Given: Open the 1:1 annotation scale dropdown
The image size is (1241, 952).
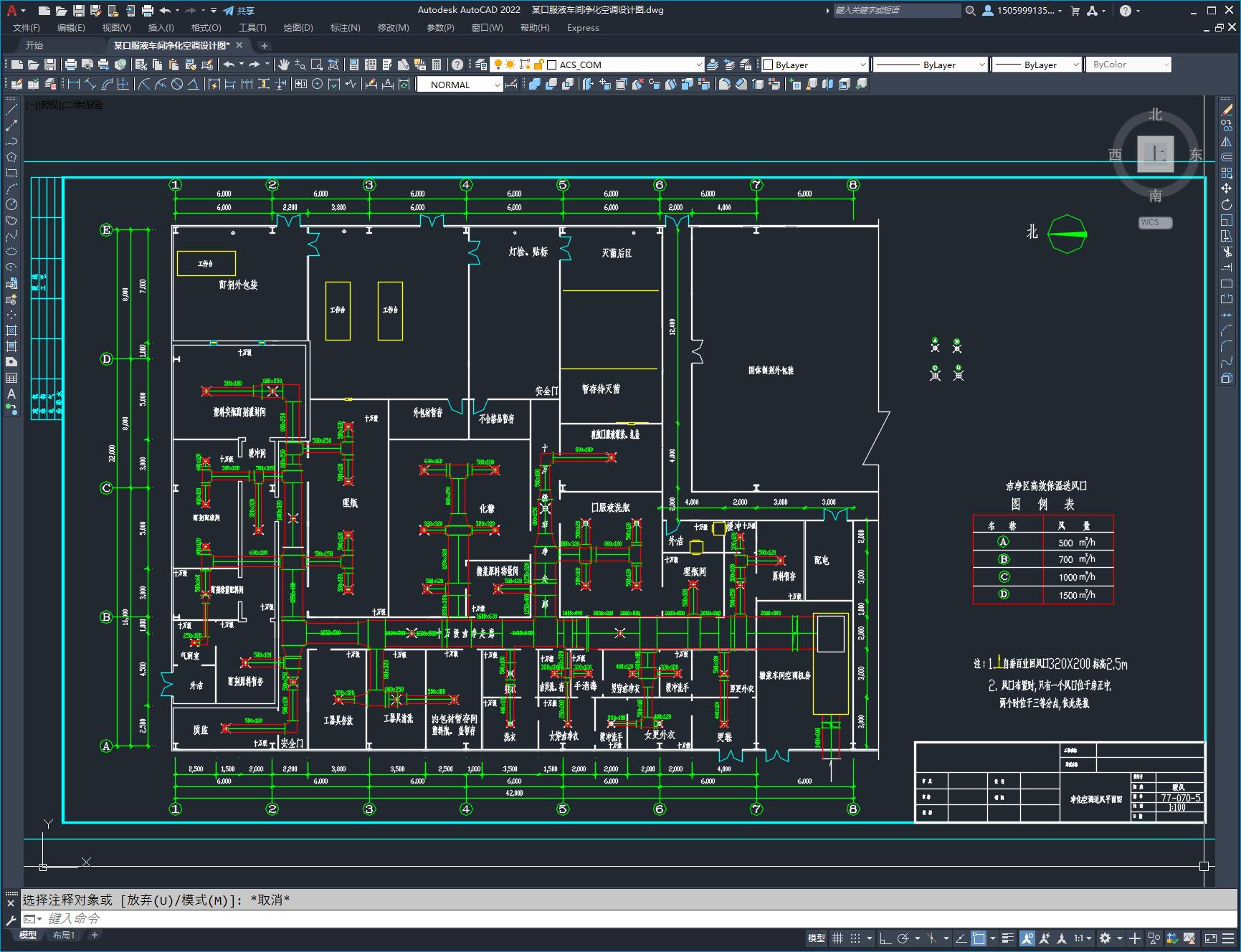Looking at the screenshot, I should tap(1083, 938).
